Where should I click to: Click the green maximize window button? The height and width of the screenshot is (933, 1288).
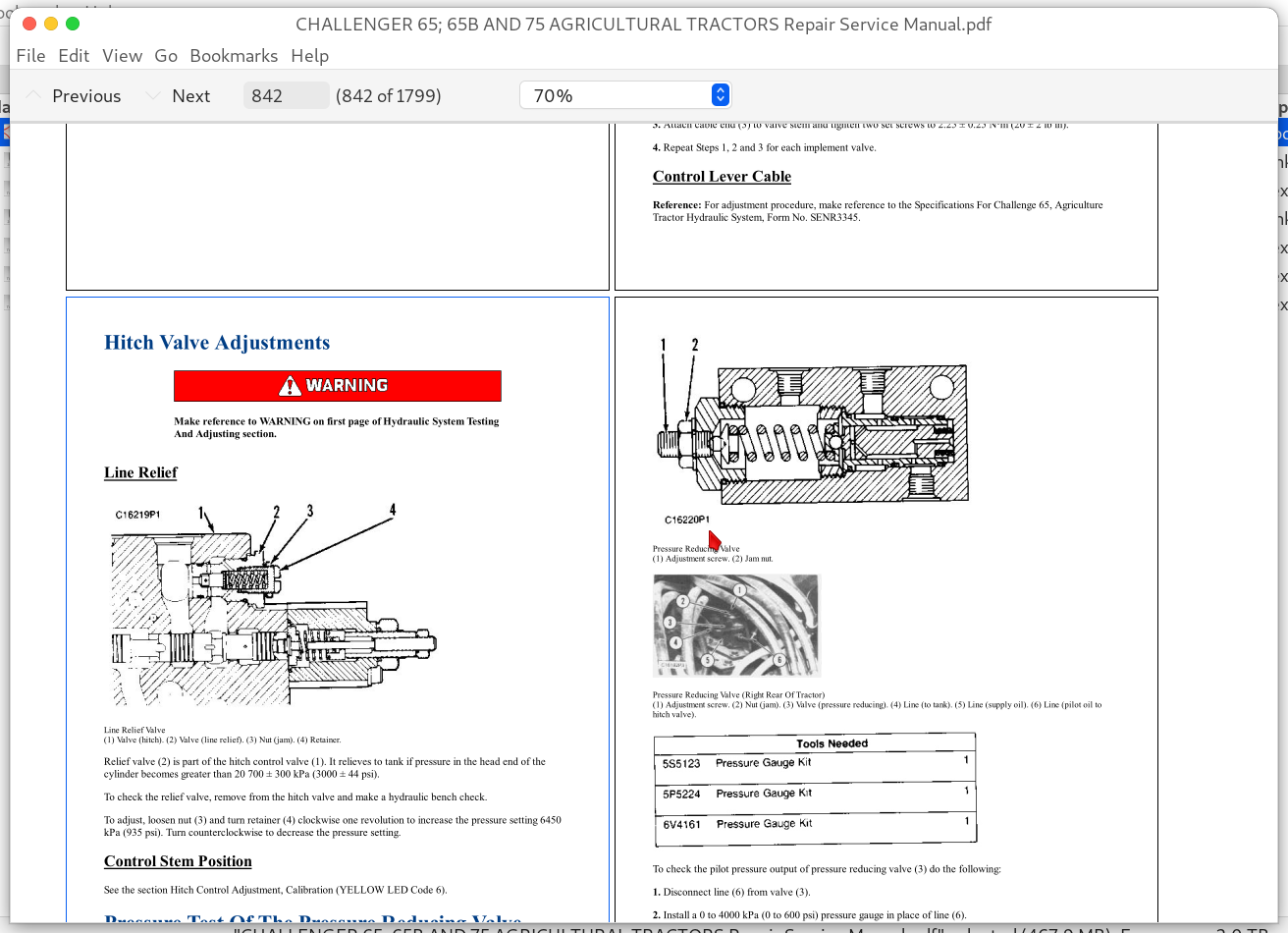(x=73, y=24)
